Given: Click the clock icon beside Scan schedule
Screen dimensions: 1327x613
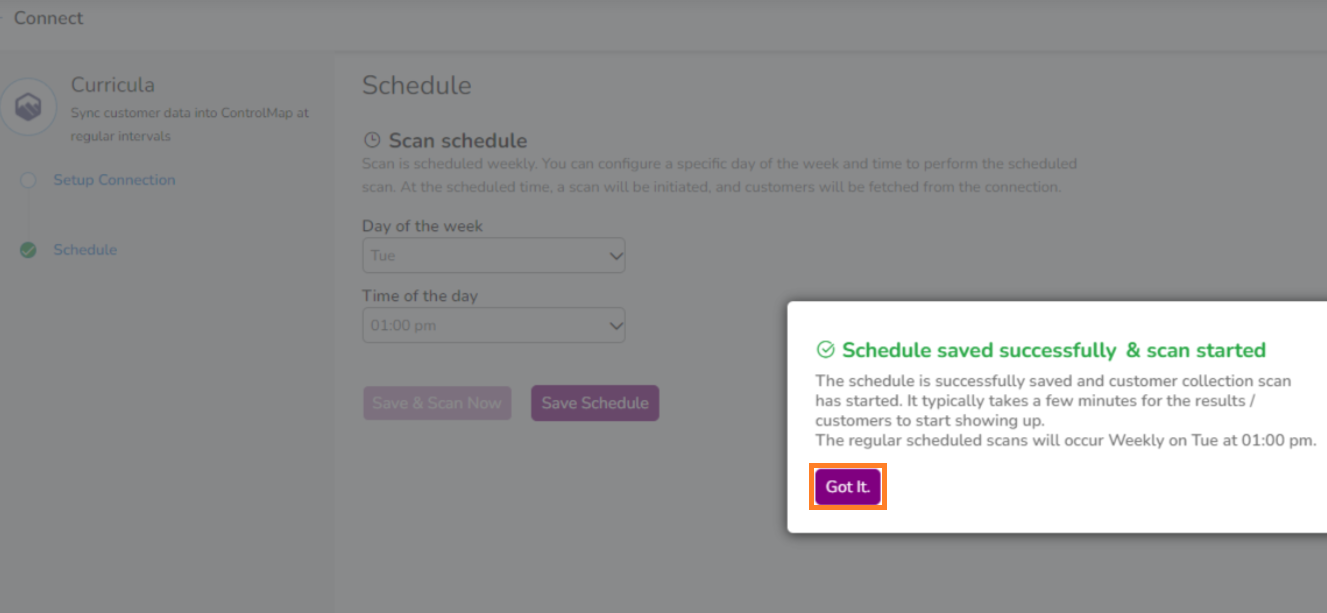Looking at the screenshot, I should (372, 141).
